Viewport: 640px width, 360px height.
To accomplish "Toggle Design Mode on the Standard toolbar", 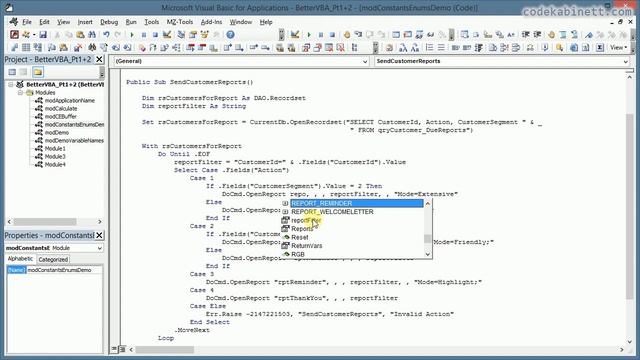I will point(167,35).
